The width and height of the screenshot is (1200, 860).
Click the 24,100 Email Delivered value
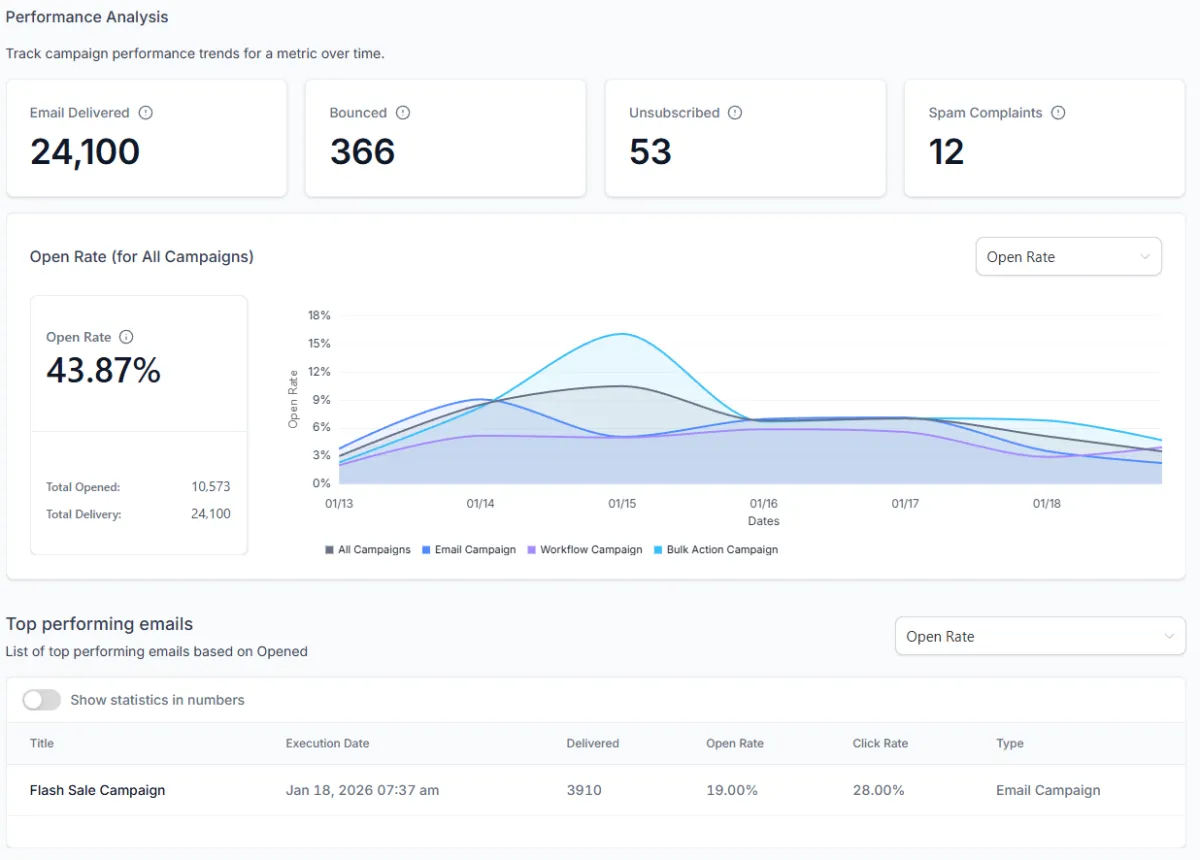(x=85, y=152)
